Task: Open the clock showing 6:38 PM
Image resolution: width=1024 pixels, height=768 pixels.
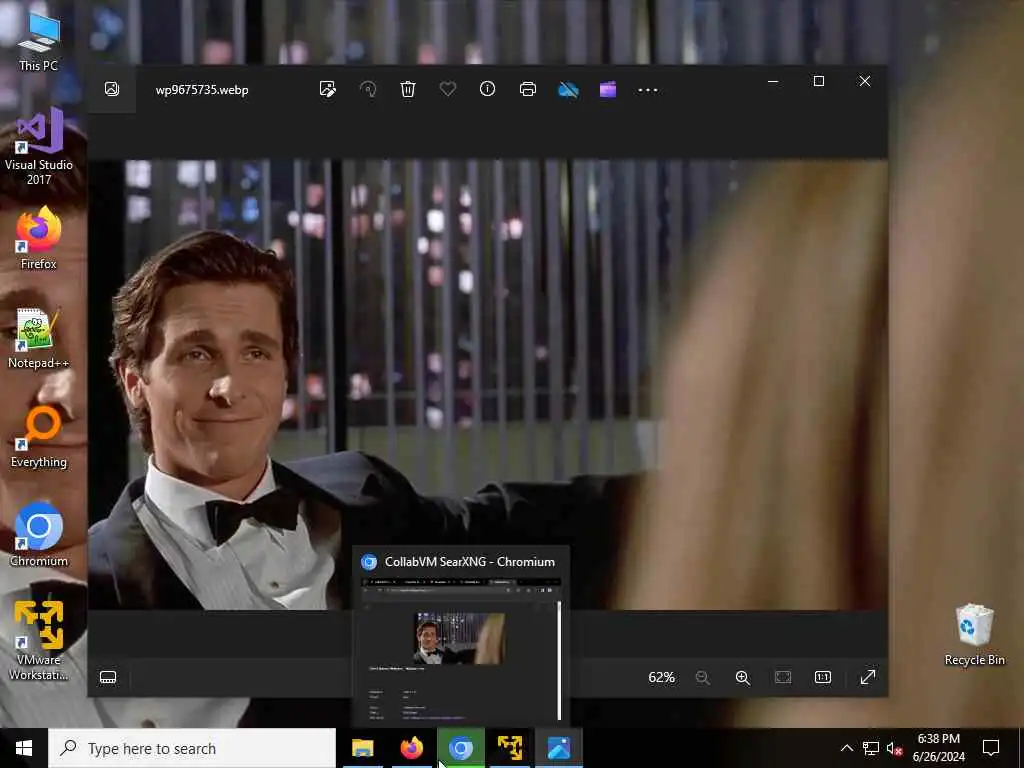Action: [x=938, y=748]
